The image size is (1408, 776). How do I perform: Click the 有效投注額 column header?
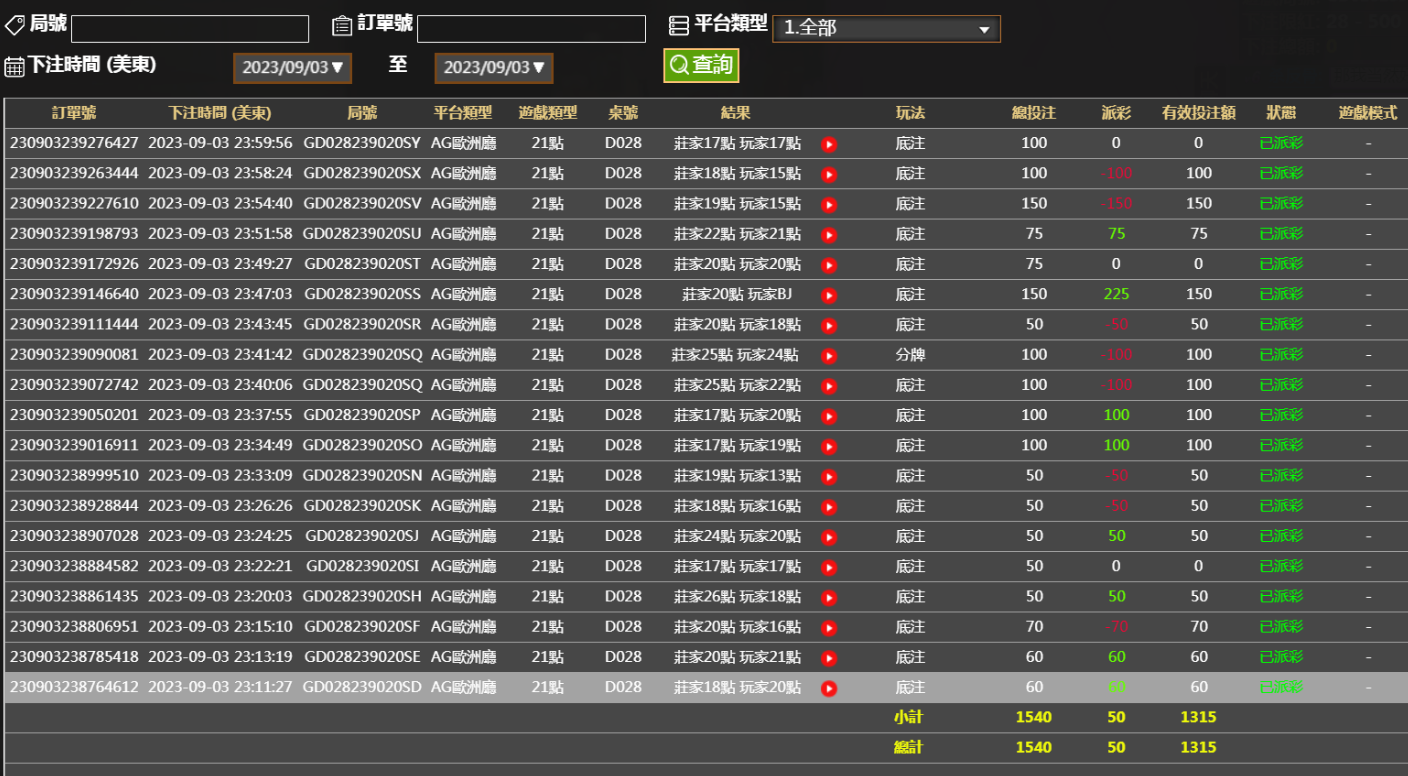pos(1198,113)
